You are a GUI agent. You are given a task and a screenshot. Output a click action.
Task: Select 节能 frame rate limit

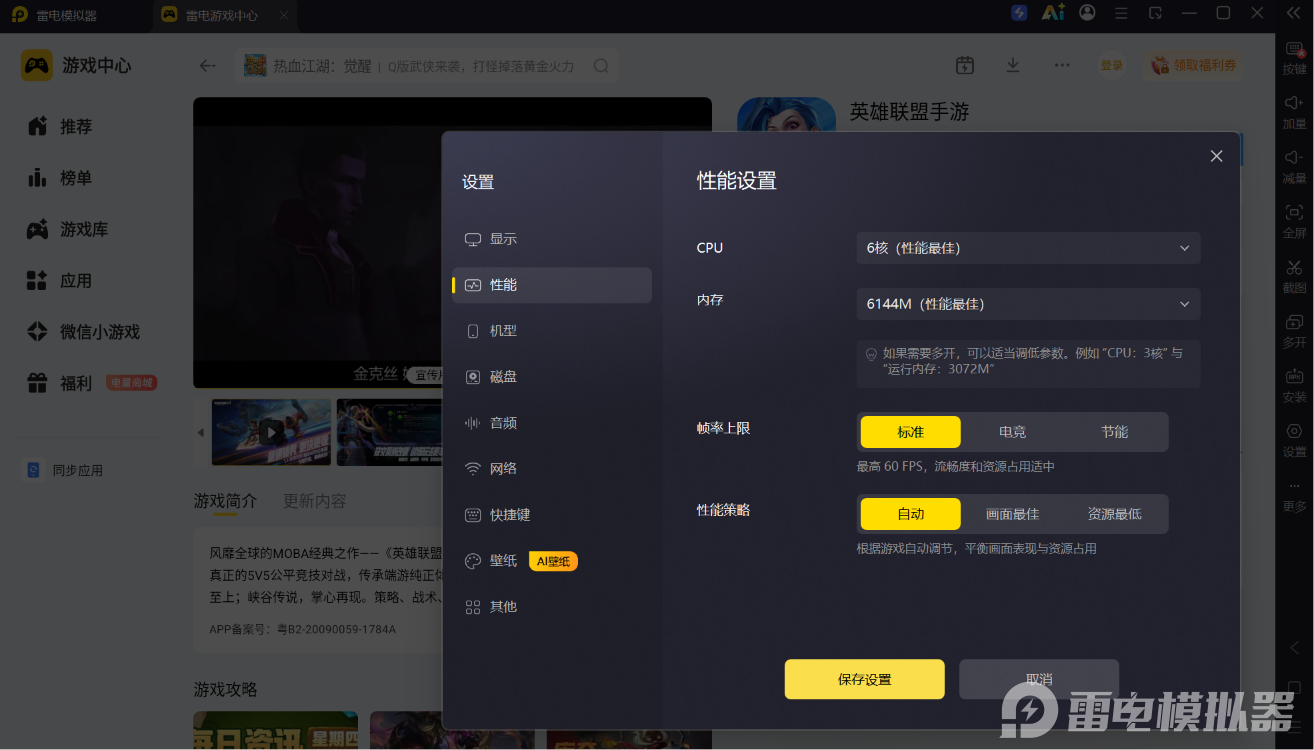tap(1114, 432)
